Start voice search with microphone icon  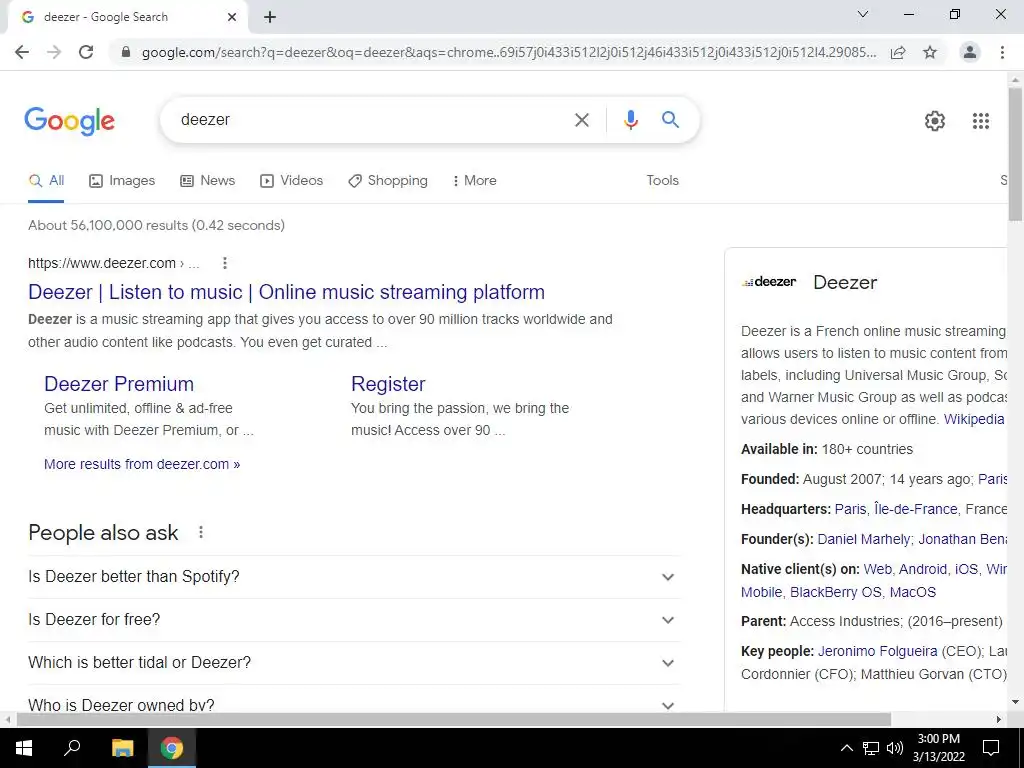[x=630, y=120]
